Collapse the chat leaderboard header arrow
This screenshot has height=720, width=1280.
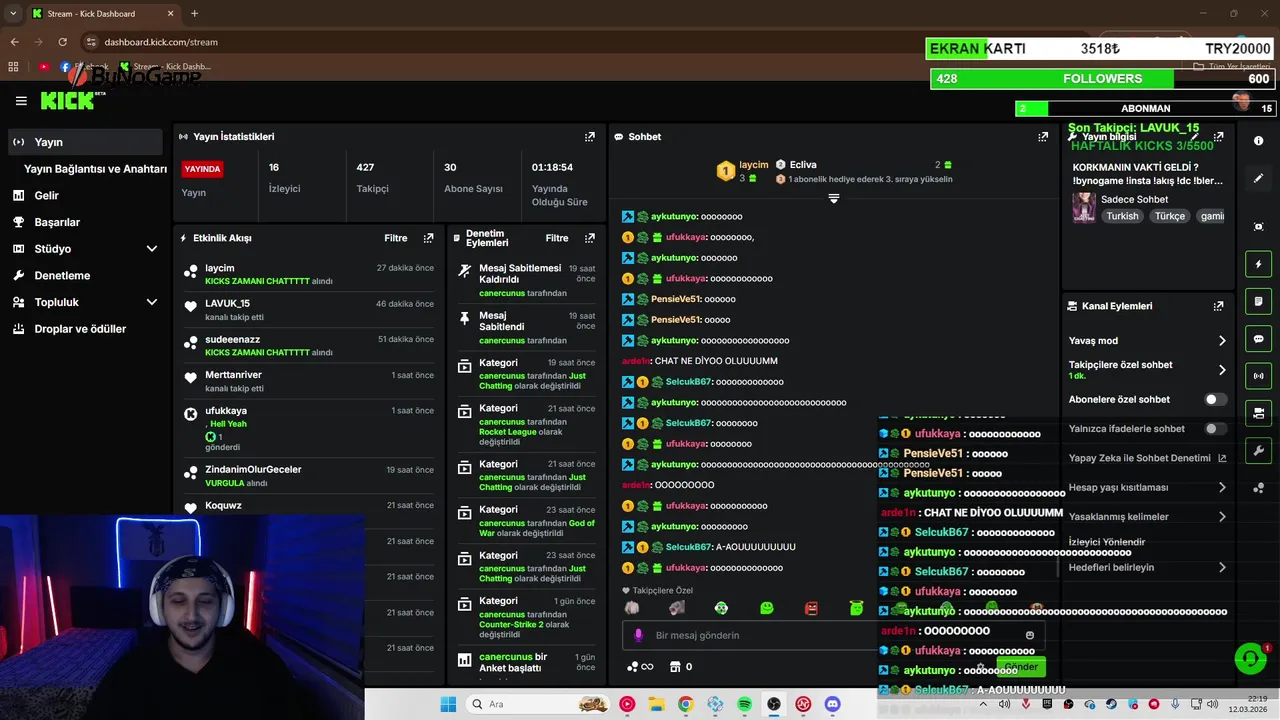click(x=834, y=198)
